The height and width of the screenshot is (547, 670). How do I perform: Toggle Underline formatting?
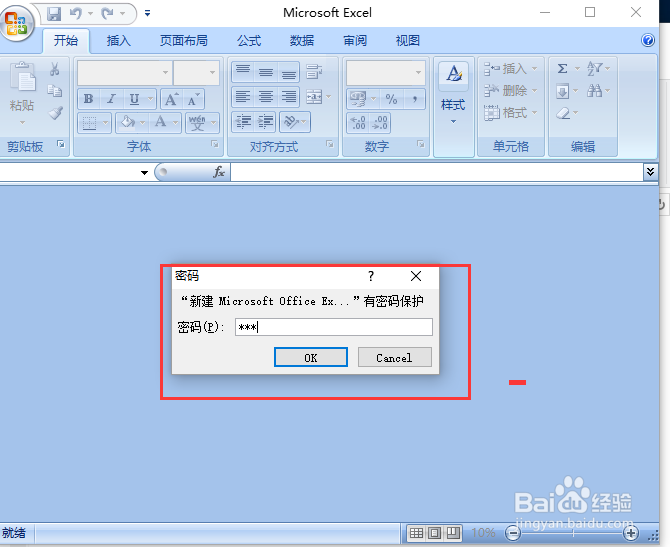135,99
